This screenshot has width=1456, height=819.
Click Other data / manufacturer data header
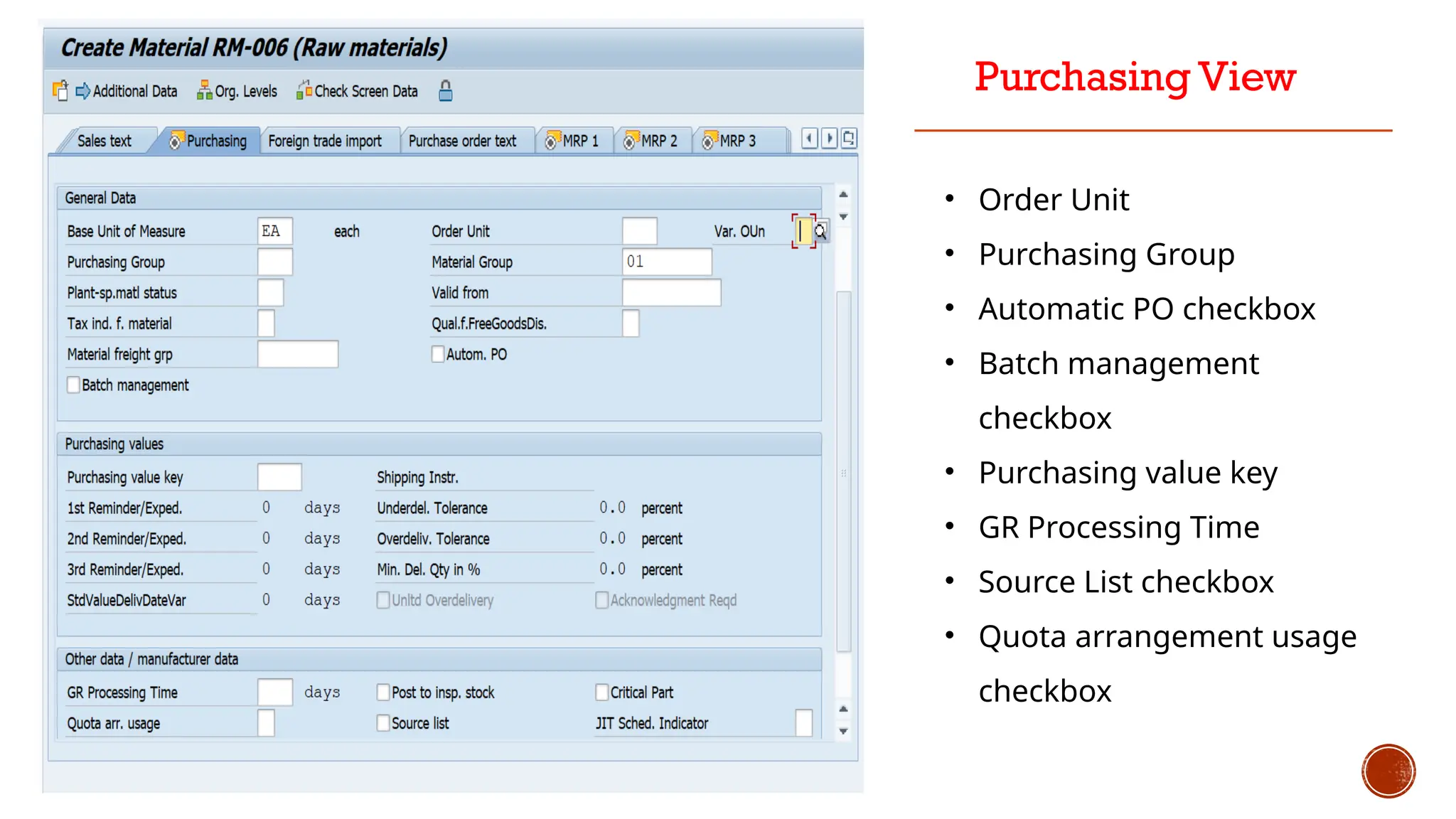pos(439,659)
